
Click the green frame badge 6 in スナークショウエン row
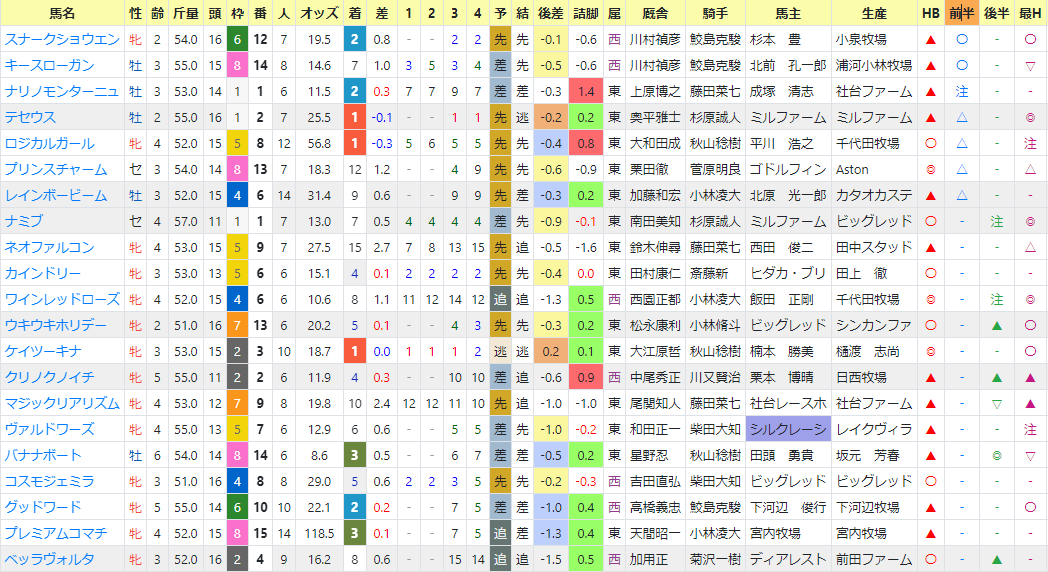point(237,39)
